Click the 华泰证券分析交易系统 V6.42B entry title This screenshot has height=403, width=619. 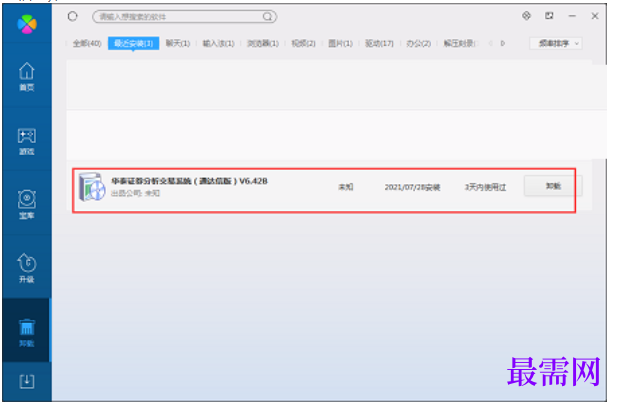pos(189,181)
